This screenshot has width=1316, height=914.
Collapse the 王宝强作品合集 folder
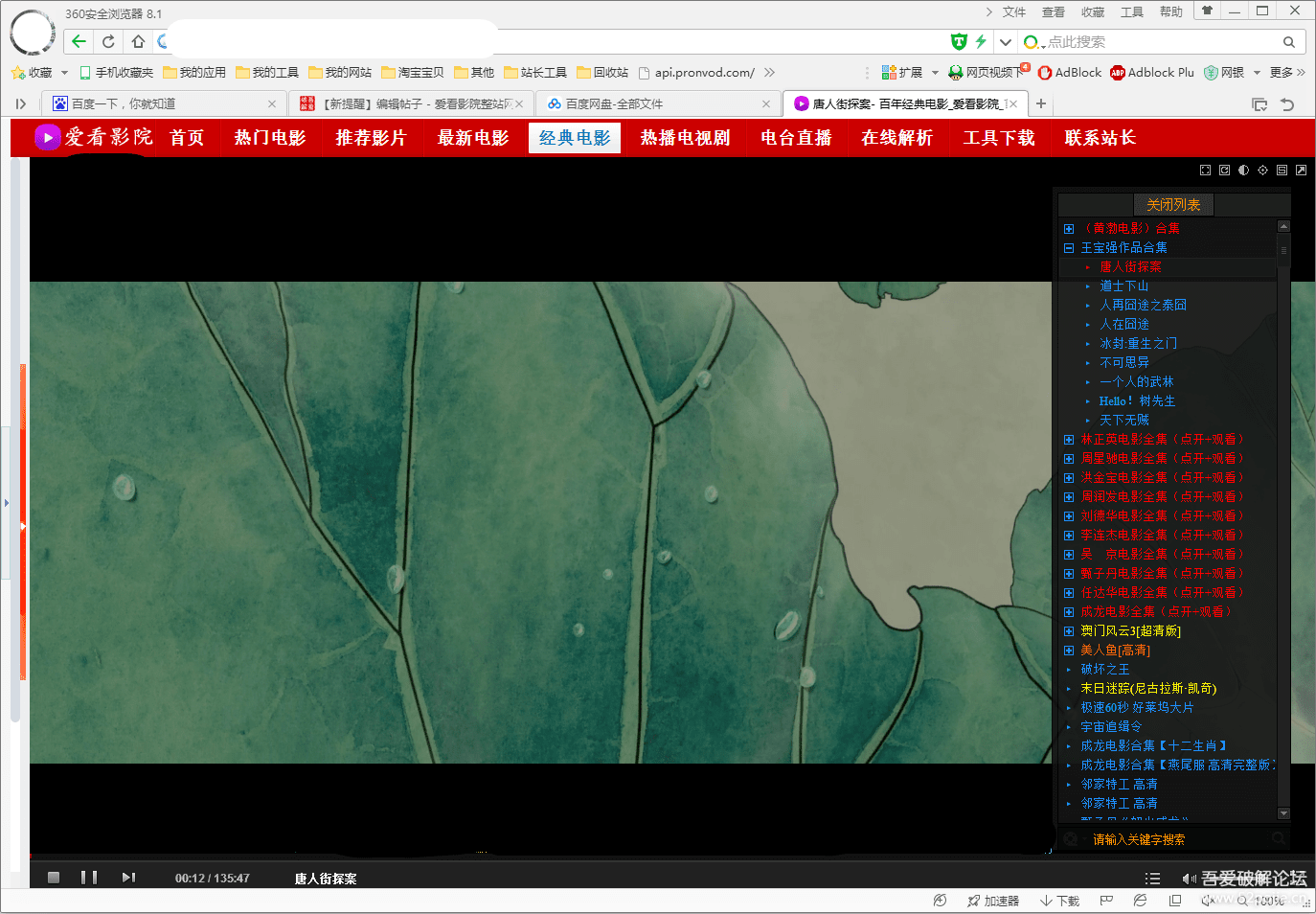click(1069, 247)
